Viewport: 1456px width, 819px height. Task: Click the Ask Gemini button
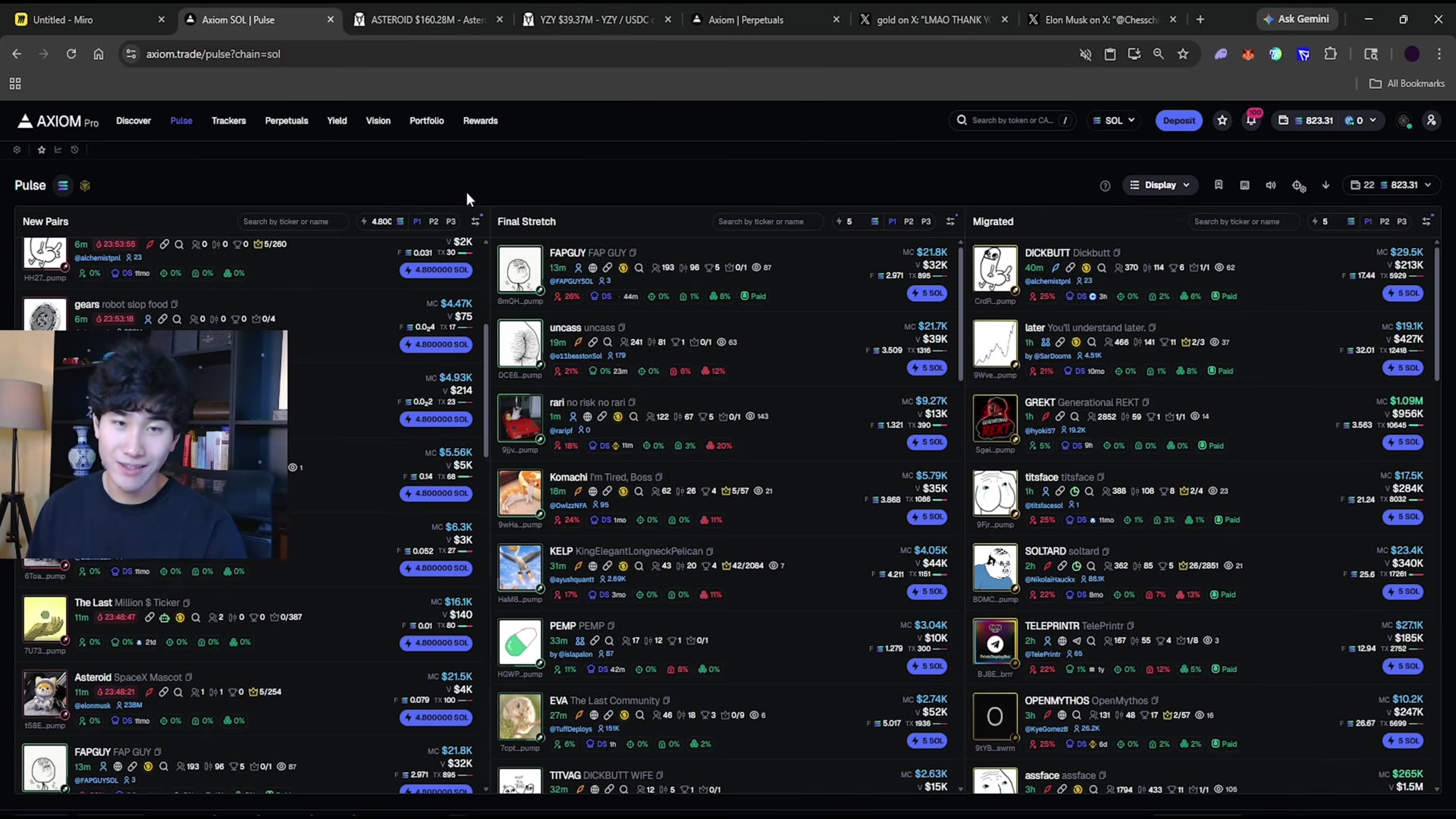pyautogui.click(x=1296, y=20)
